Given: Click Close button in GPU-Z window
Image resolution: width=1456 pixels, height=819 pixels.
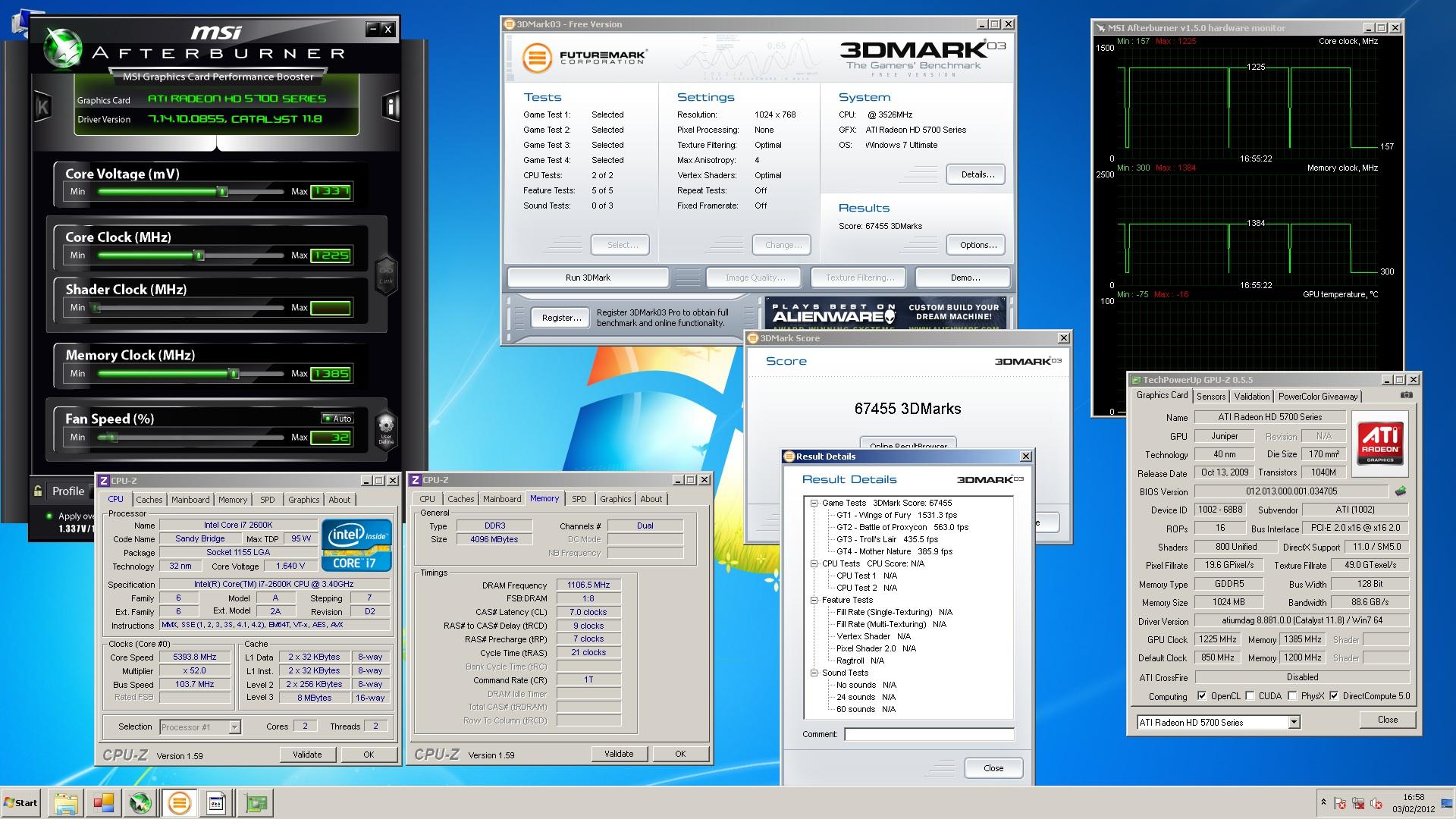Looking at the screenshot, I should point(1387,720).
